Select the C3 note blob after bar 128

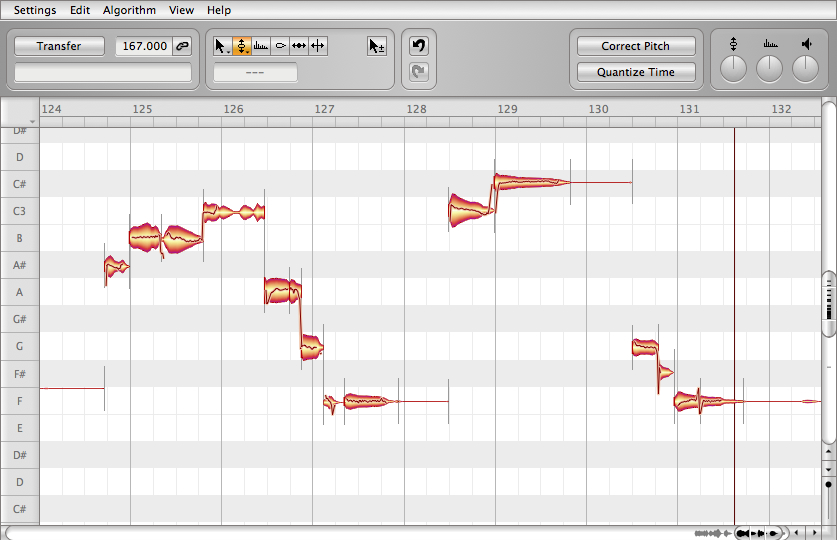(470, 210)
